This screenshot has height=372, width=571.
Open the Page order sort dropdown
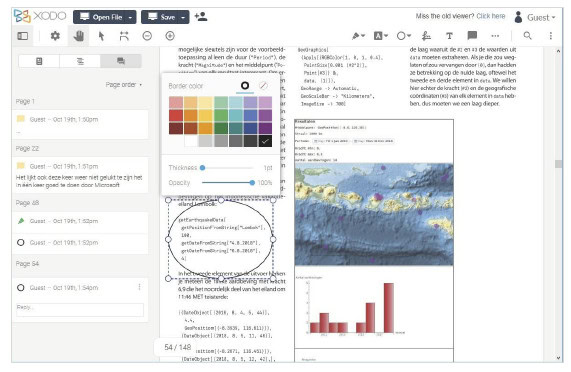click(124, 85)
